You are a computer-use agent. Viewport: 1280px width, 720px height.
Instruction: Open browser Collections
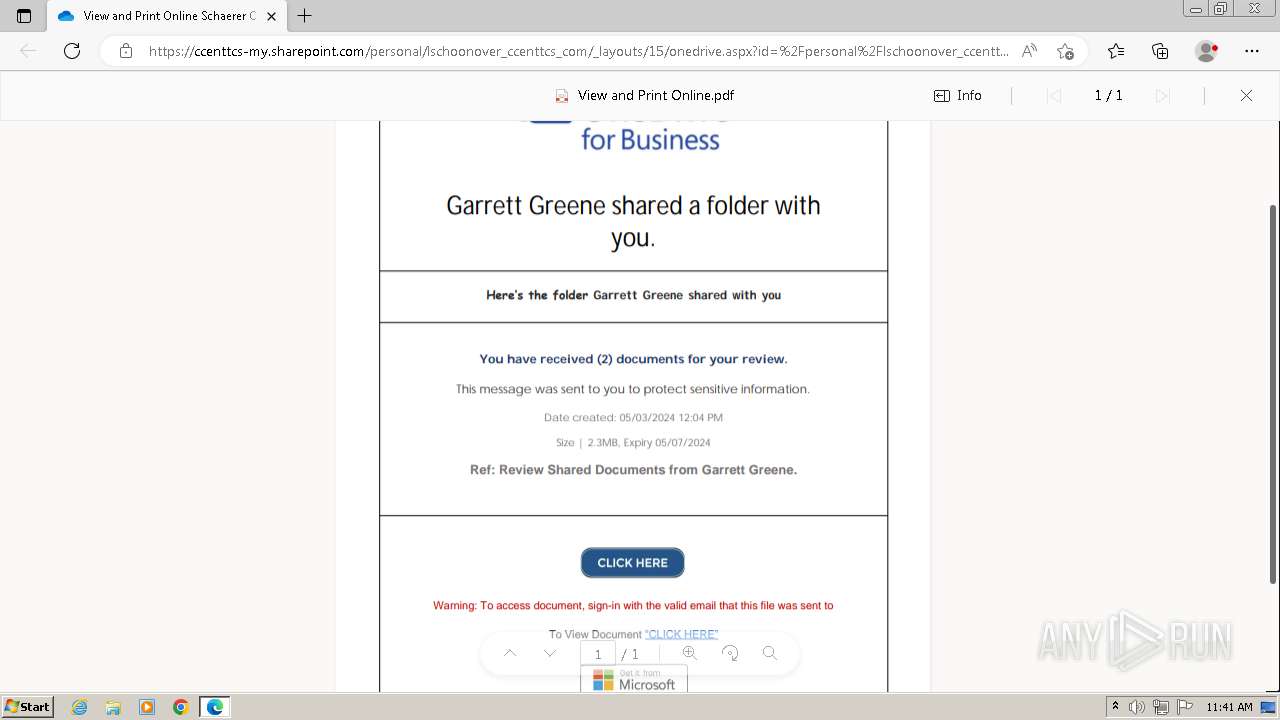pyautogui.click(x=1160, y=51)
